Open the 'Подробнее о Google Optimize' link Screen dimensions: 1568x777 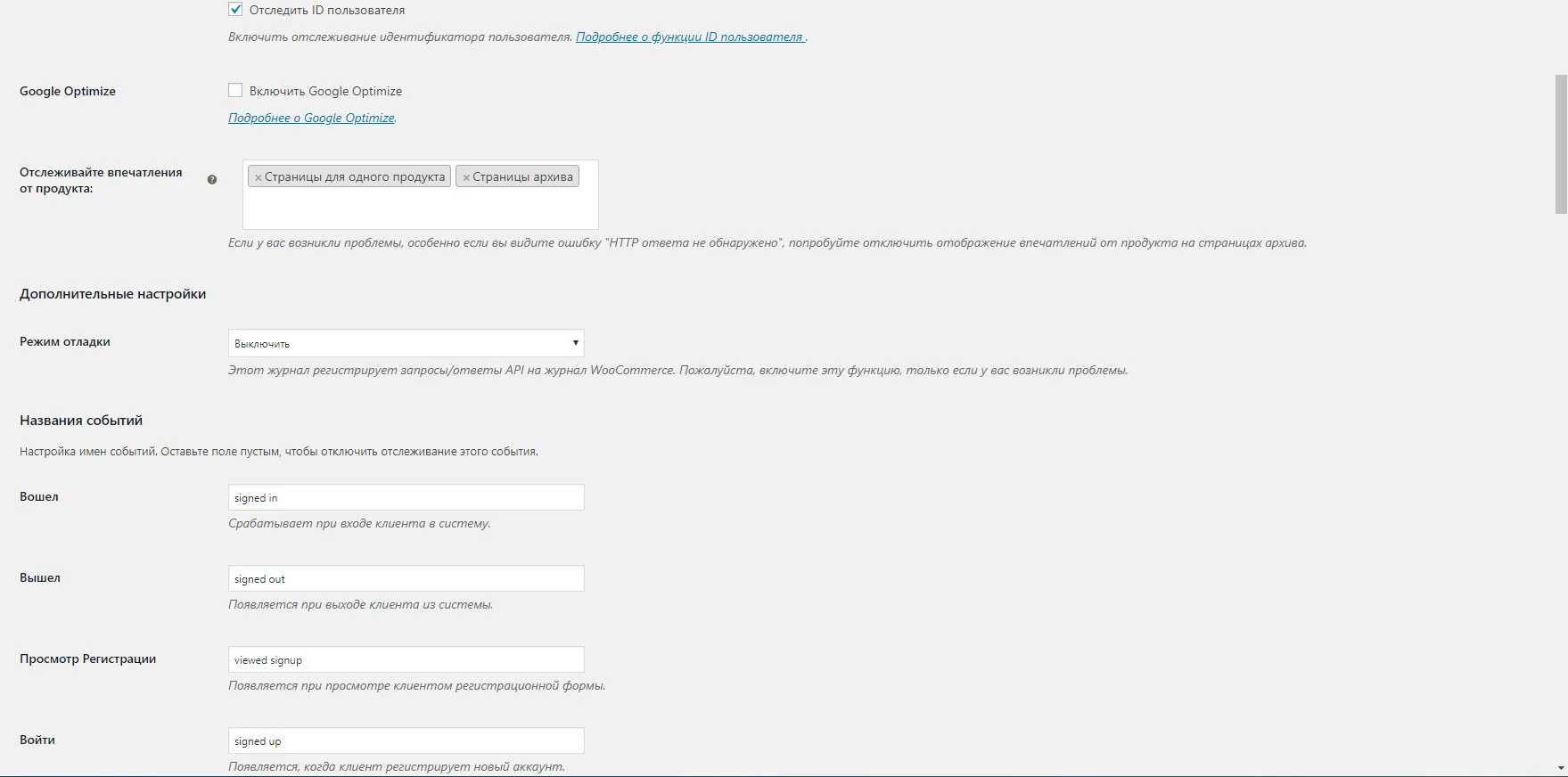point(311,118)
